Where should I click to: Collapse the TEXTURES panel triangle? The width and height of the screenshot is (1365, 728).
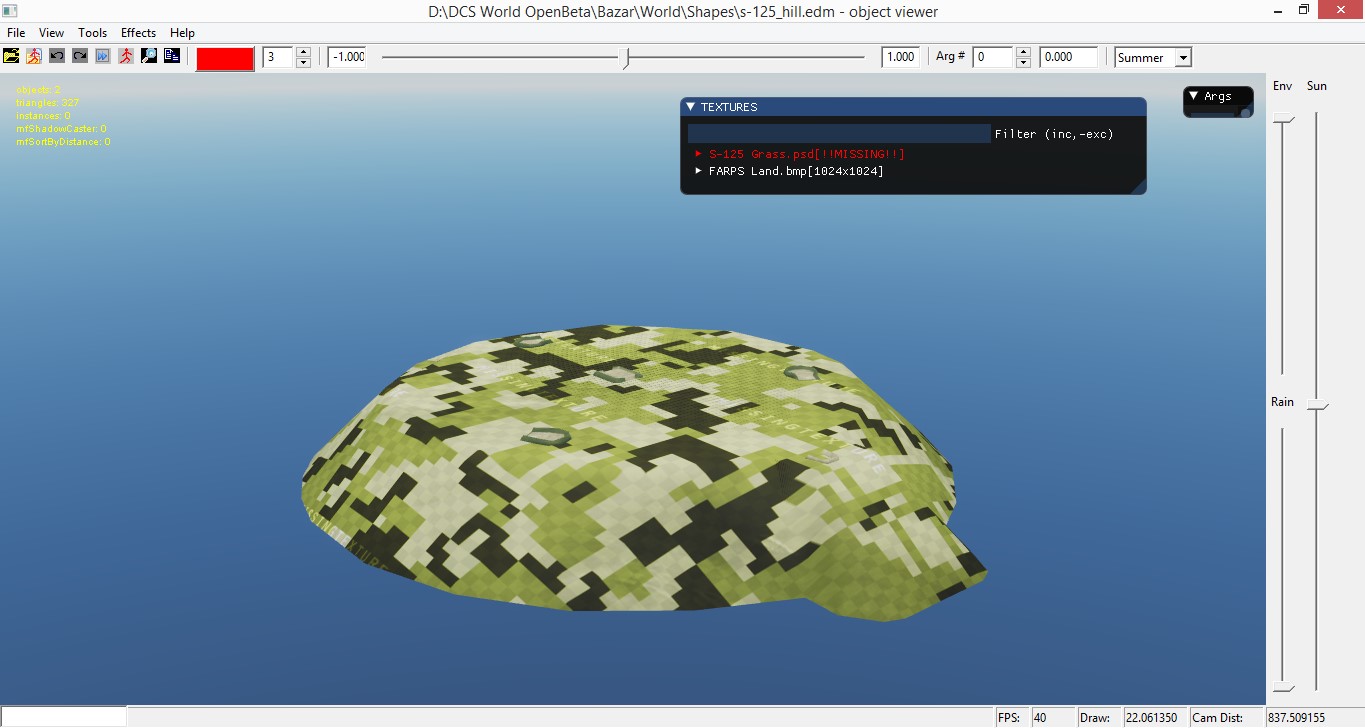[690, 107]
